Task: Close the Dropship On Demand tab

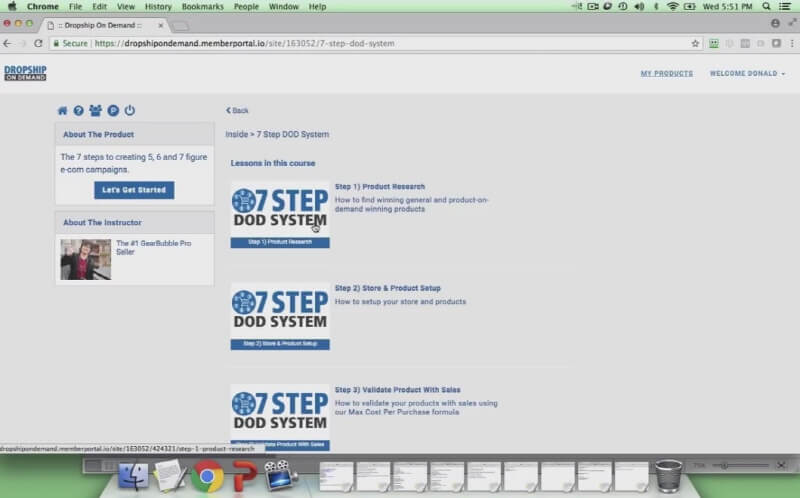Action: pos(161,25)
